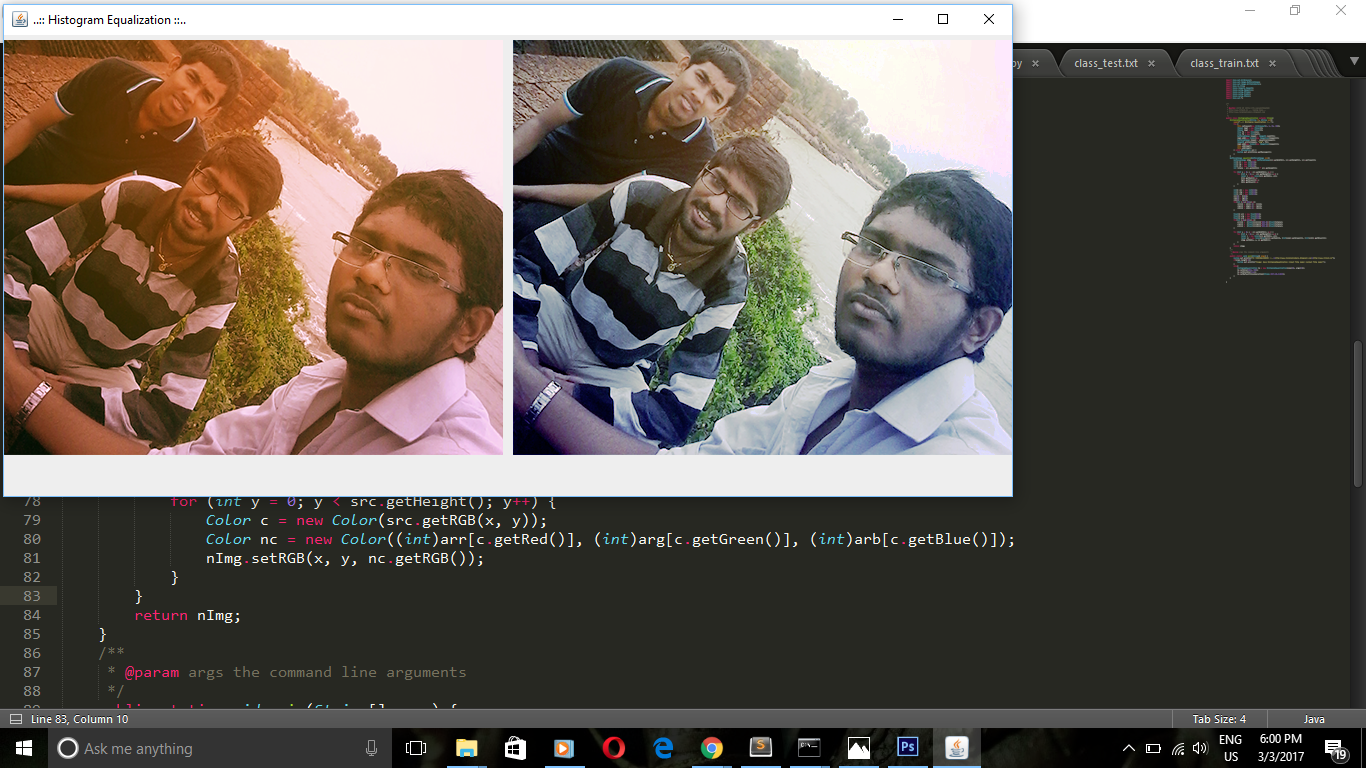This screenshot has height=768, width=1366.
Task: Switch to the class_test.txt tab
Action: [x=1106, y=63]
